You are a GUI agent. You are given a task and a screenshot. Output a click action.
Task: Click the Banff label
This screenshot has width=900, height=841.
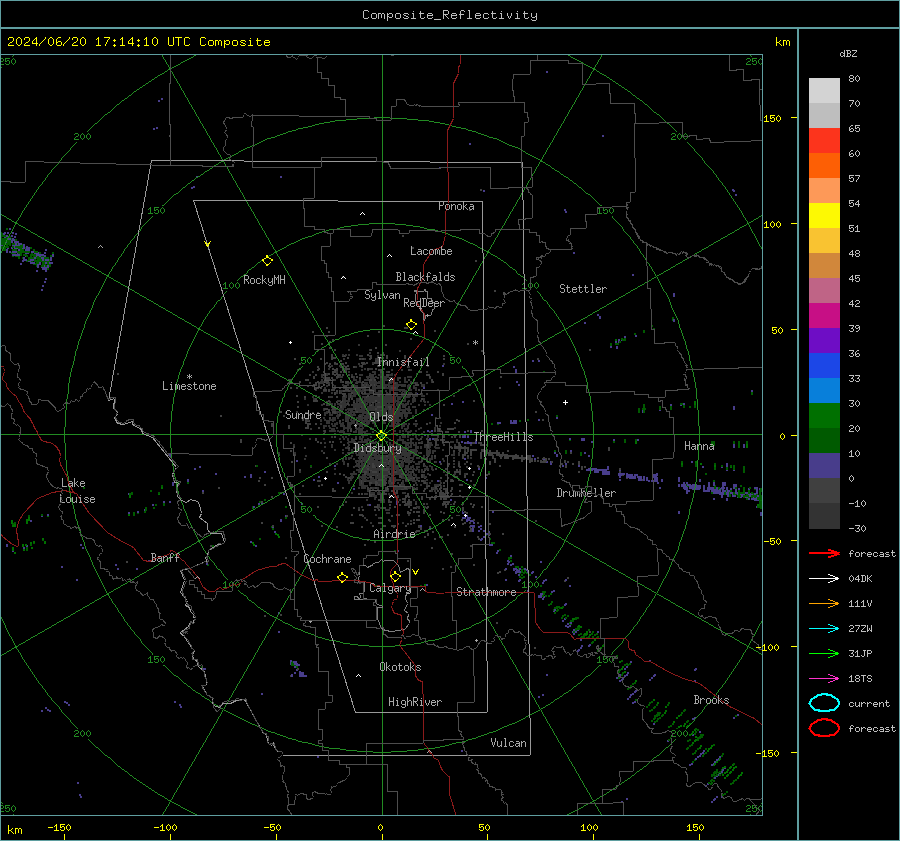[x=165, y=558]
